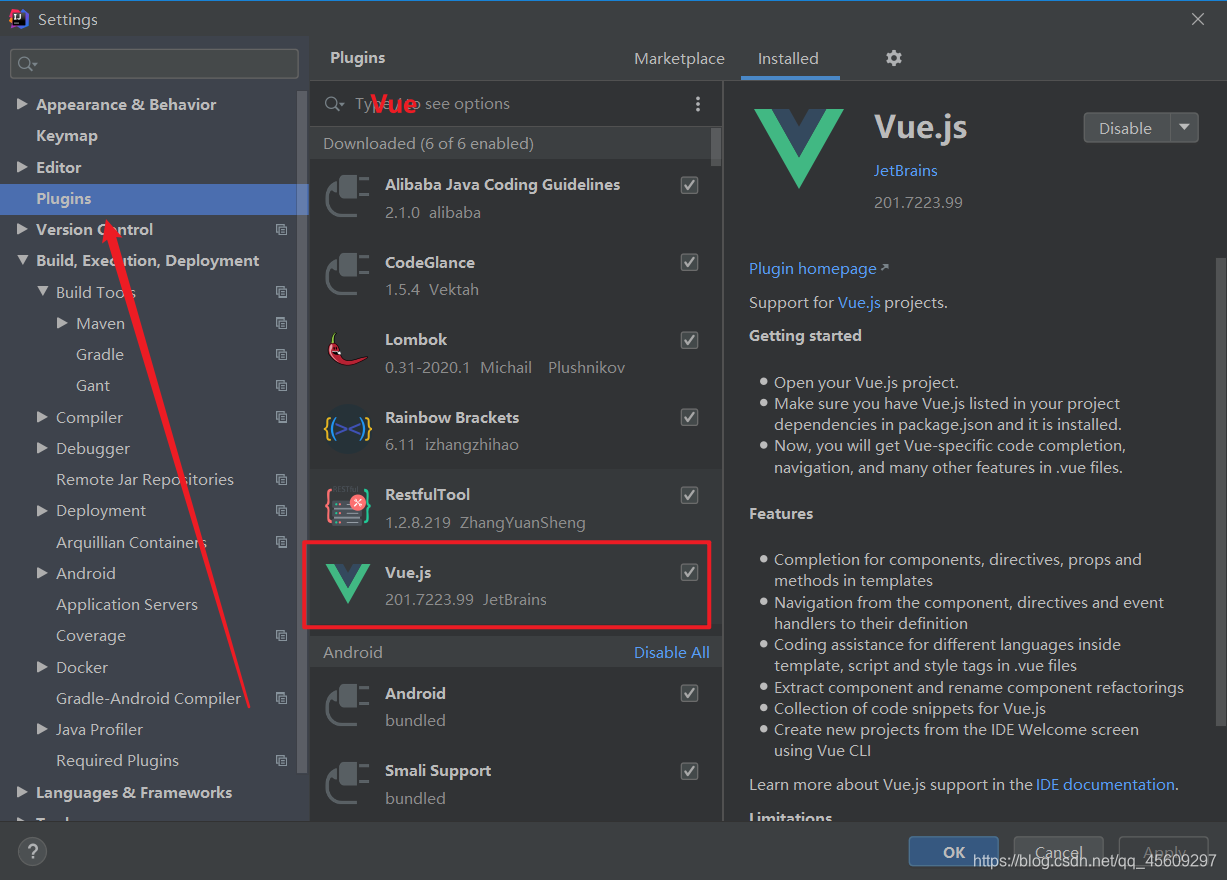
Task: Open the help question mark button
Action: tap(32, 852)
